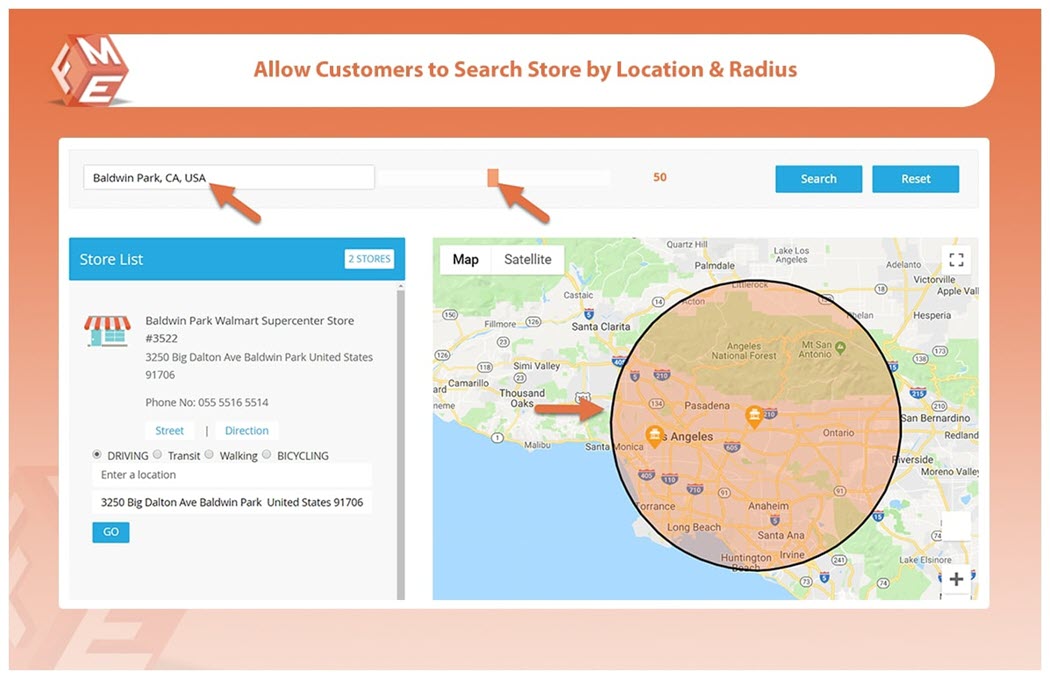The width and height of the screenshot is (1050, 679).
Task: Select the Transit travel mode
Action: click(158, 454)
